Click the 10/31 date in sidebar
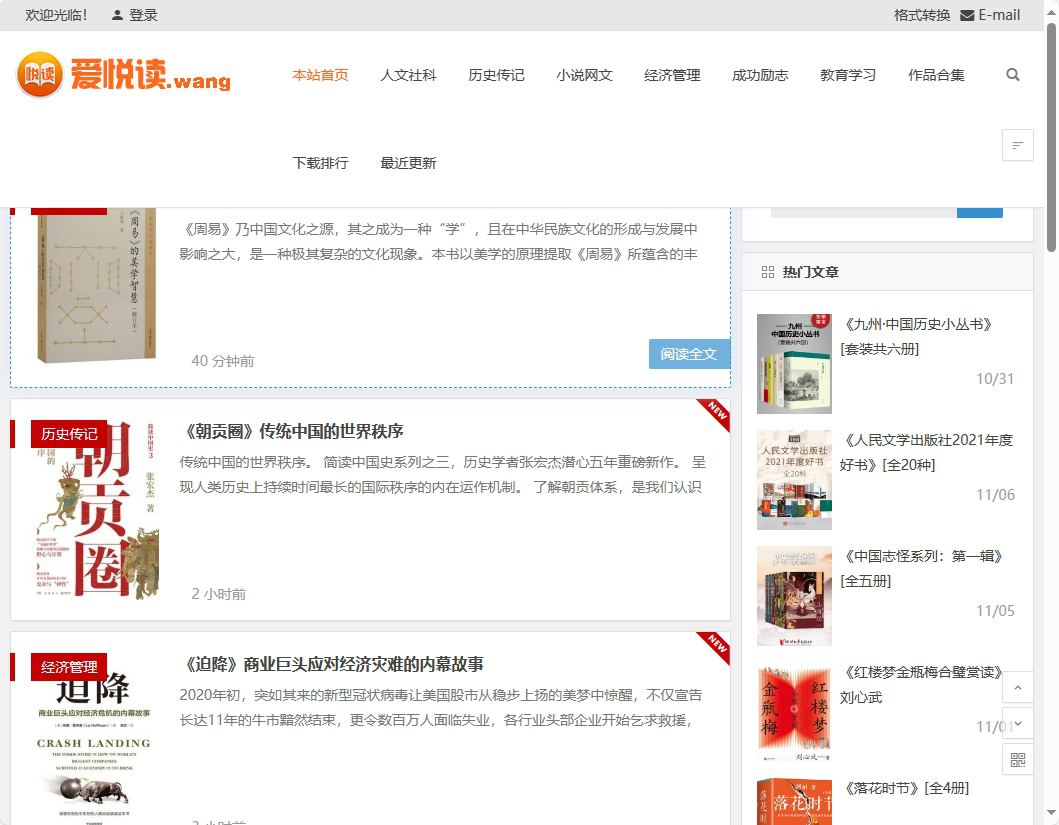 tap(995, 379)
